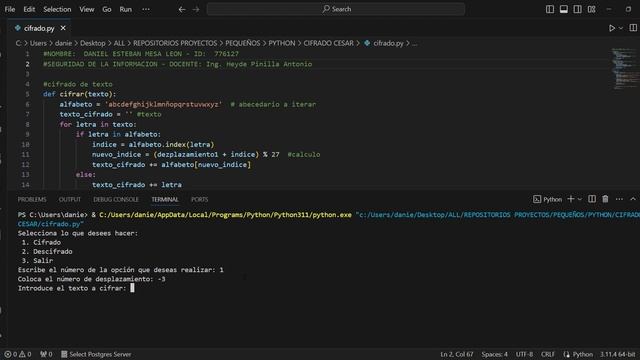Click 'PYTHON' breadcrumb folder
The width and height of the screenshot is (640, 360).
(282, 43)
